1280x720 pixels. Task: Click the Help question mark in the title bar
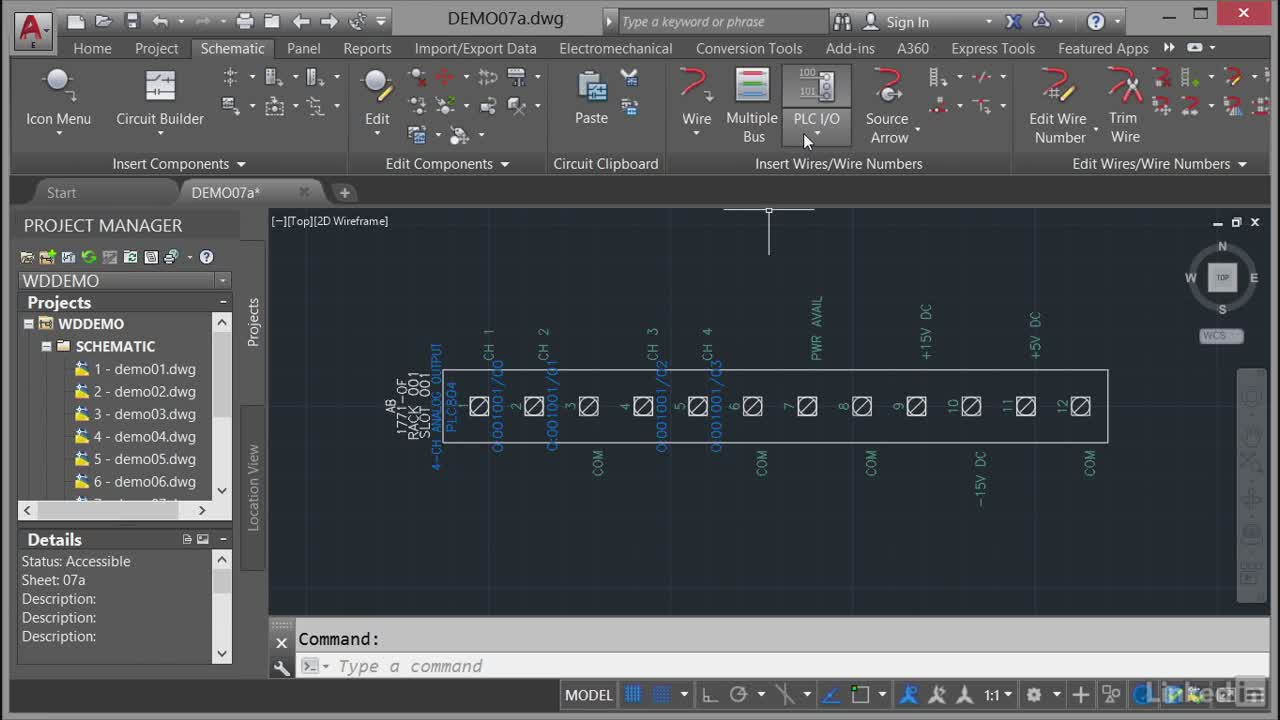pos(1096,21)
